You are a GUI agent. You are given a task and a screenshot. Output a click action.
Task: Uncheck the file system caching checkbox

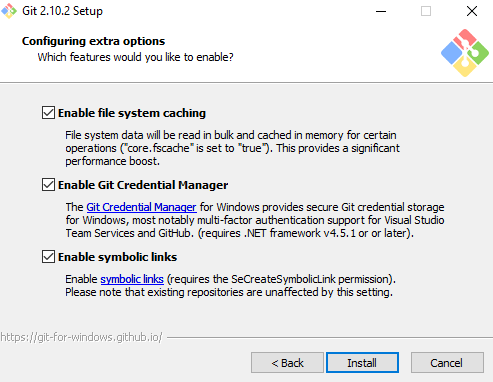pos(48,113)
